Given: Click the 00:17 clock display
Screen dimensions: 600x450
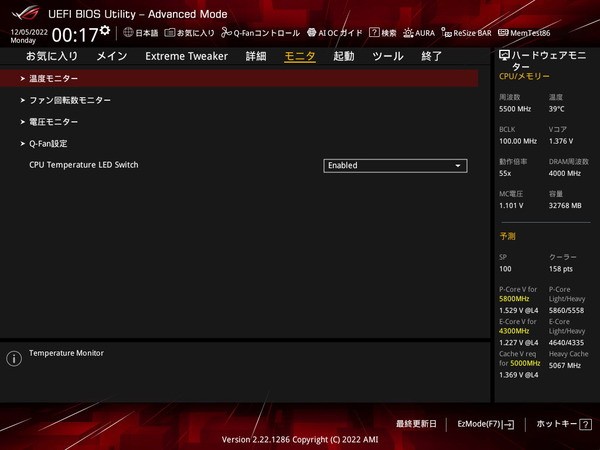Looking at the screenshot, I should [x=75, y=35].
